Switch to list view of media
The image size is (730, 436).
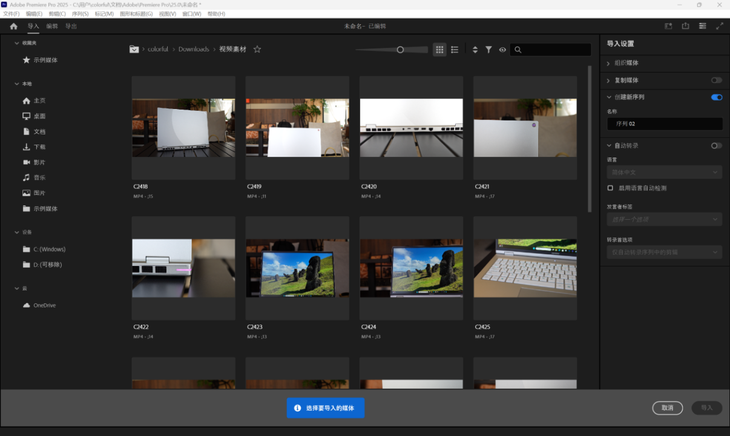point(455,49)
